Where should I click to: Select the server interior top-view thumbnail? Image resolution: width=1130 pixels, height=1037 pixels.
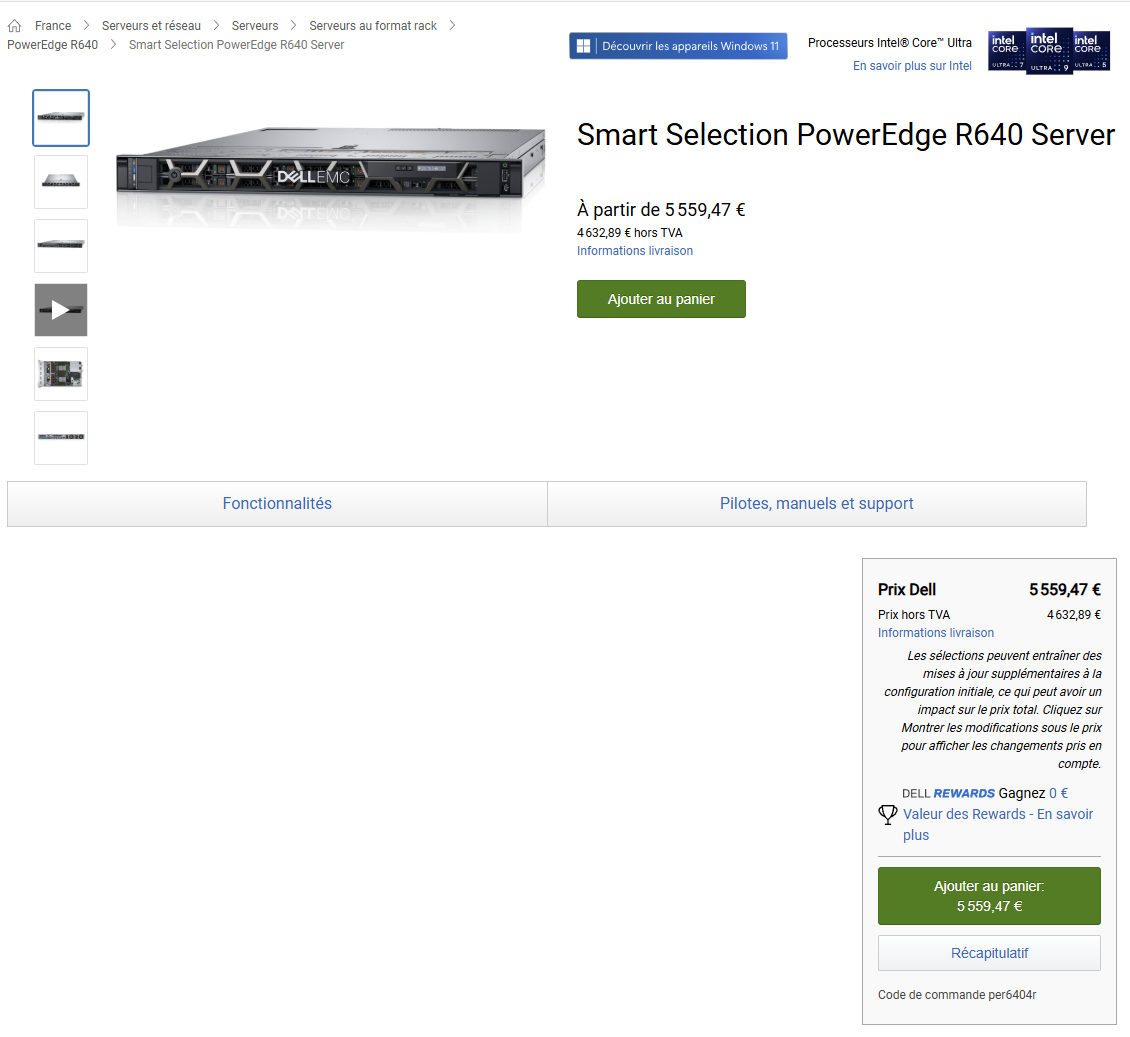[61, 374]
